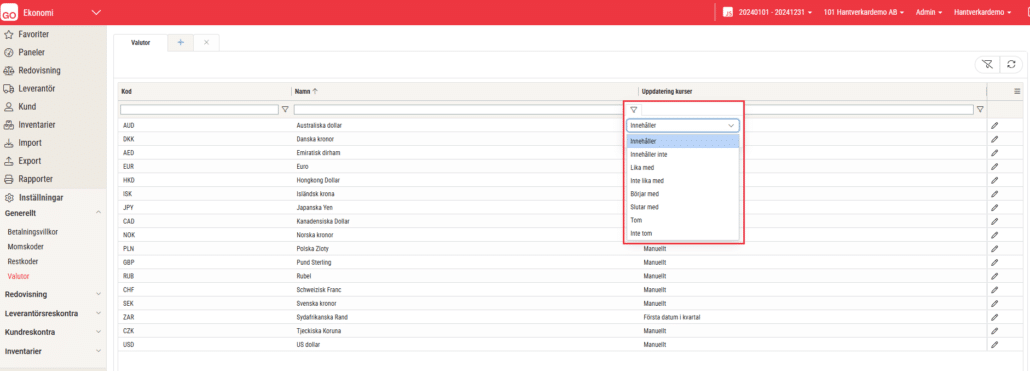Click the Kod filter input field
Image resolution: width=1030 pixels, height=371 pixels.
pos(200,110)
